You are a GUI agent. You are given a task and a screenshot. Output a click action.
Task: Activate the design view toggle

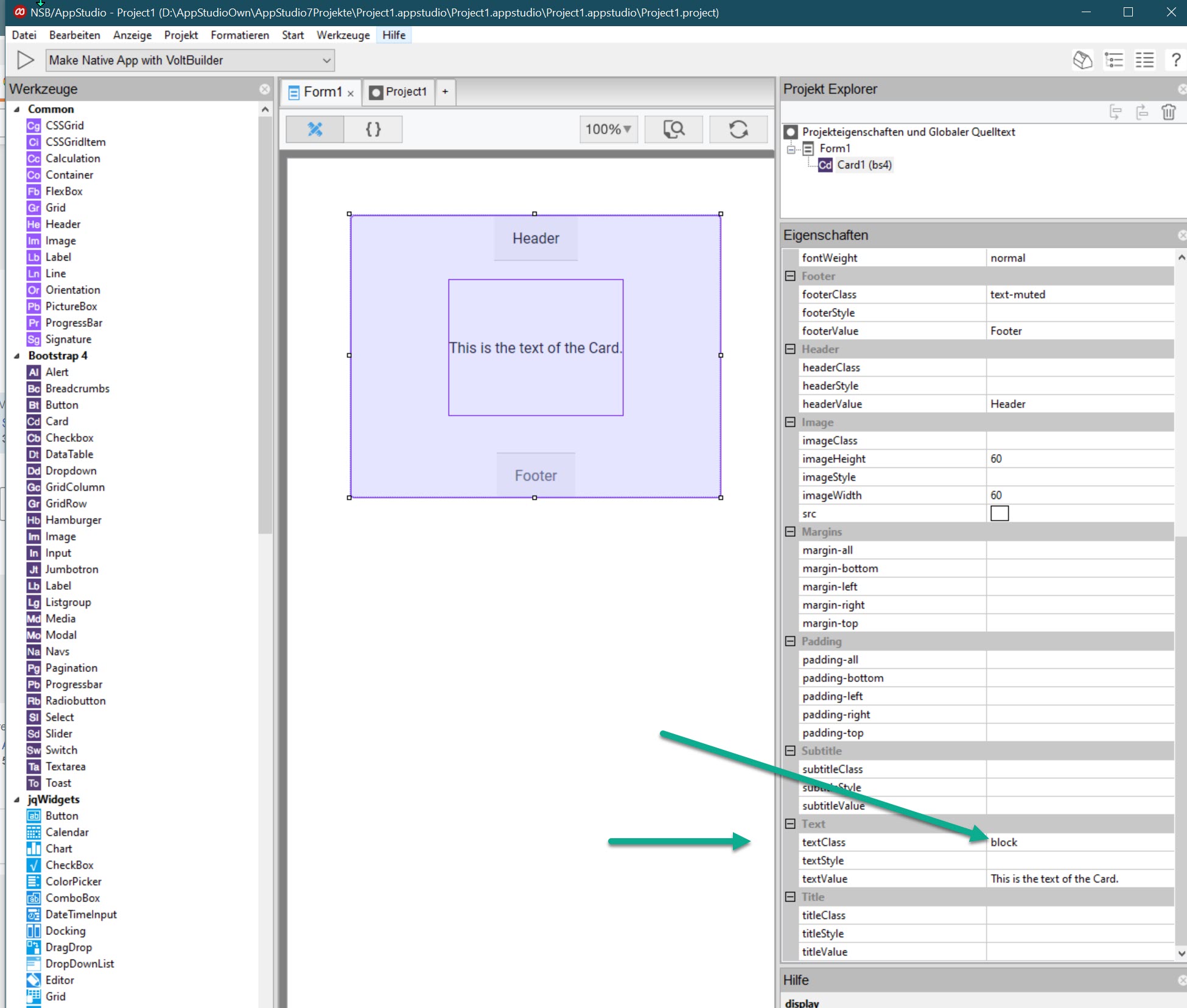point(313,129)
